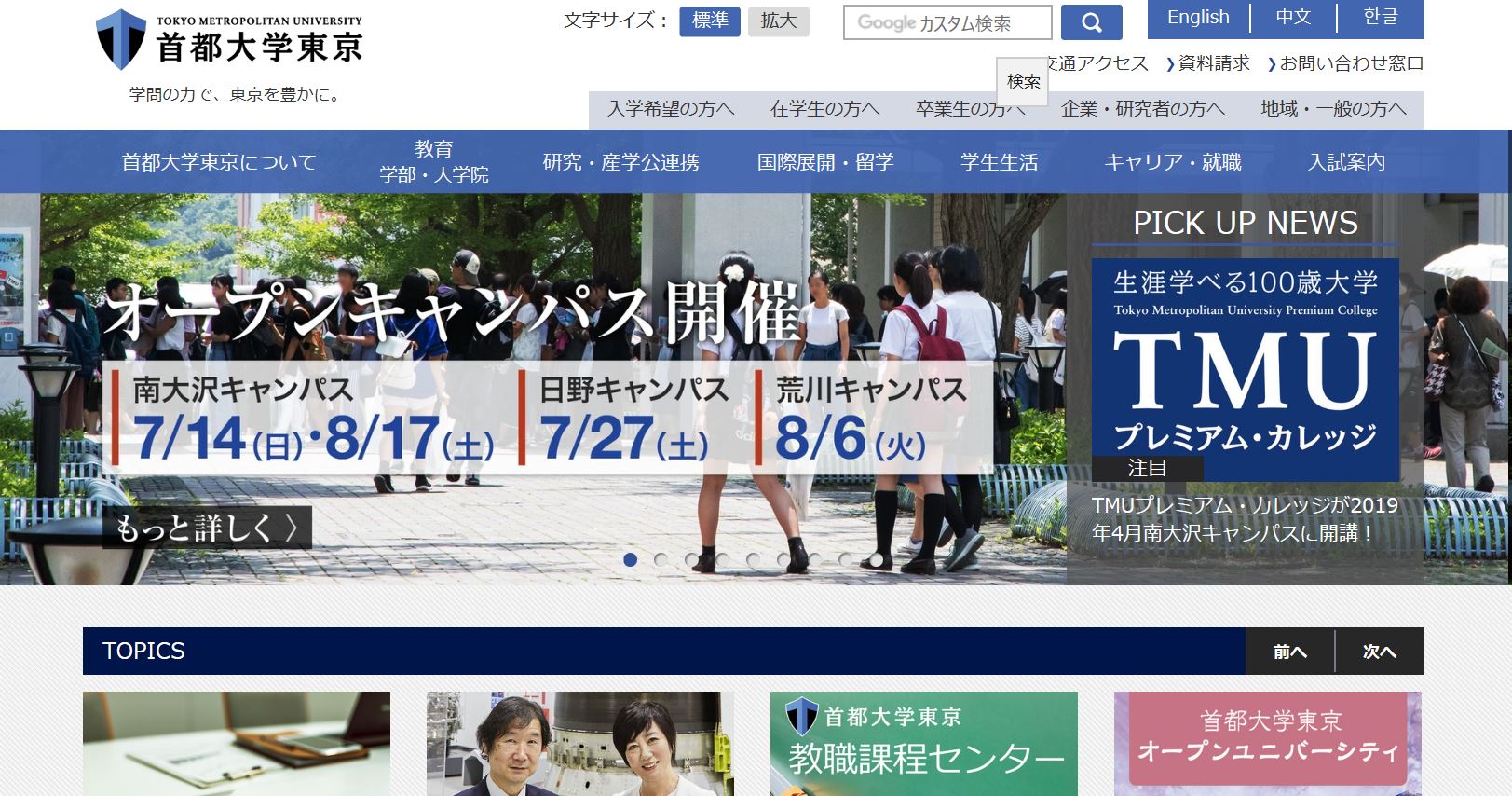Show next topics with 次へ
Image resolution: width=1512 pixels, height=796 pixels.
tap(1380, 652)
